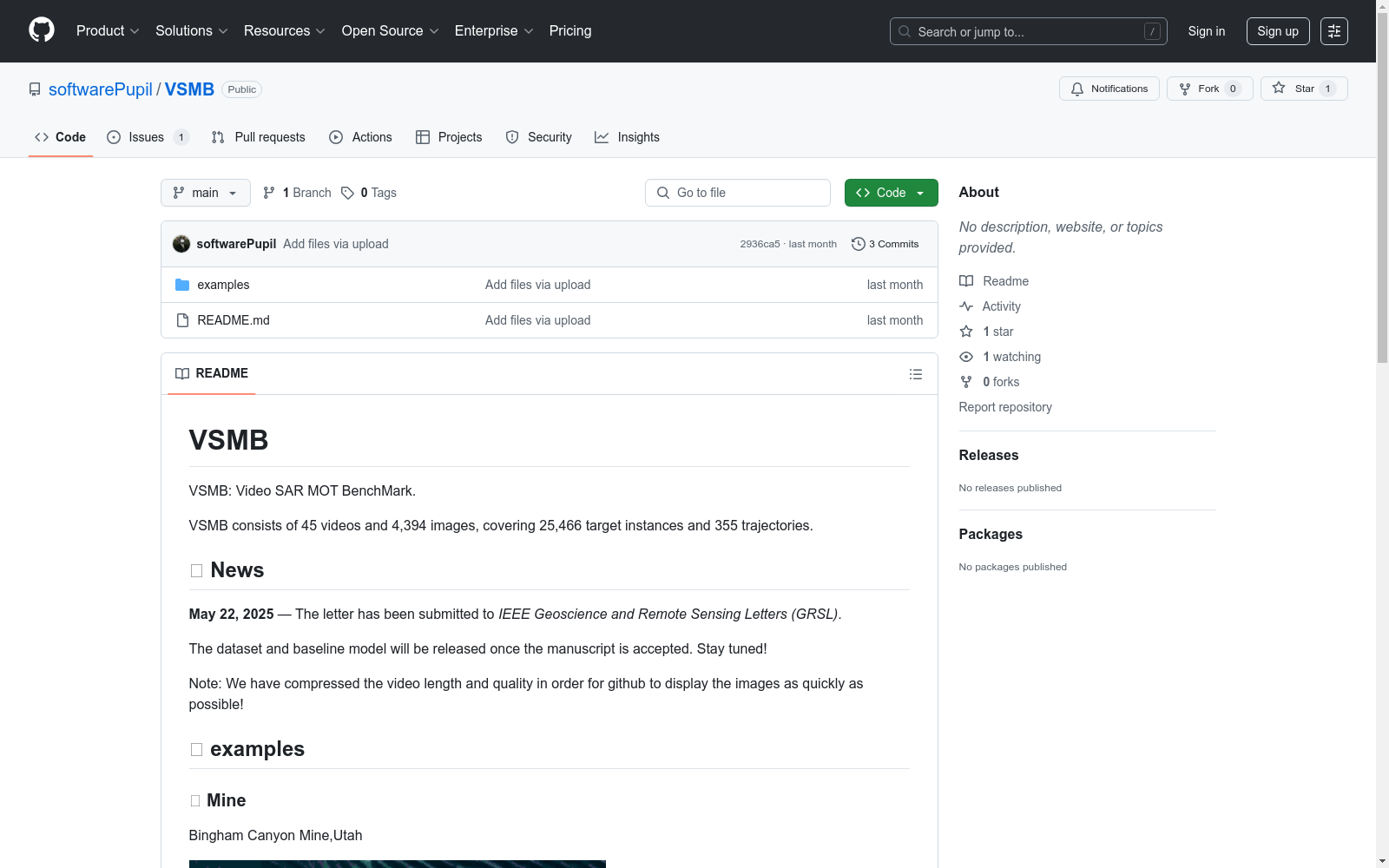
Task: Switch to the Issues tab
Action: coord(148,137)
